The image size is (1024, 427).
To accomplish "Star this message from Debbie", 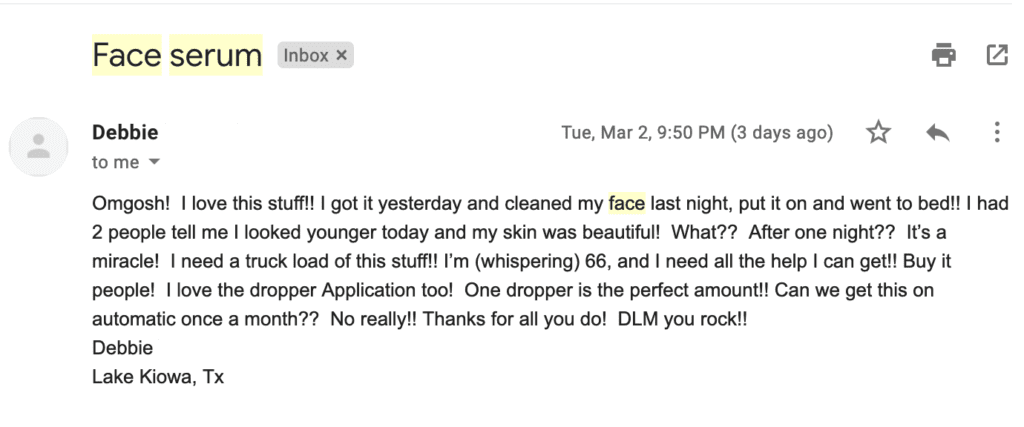I will click(878, 133).
